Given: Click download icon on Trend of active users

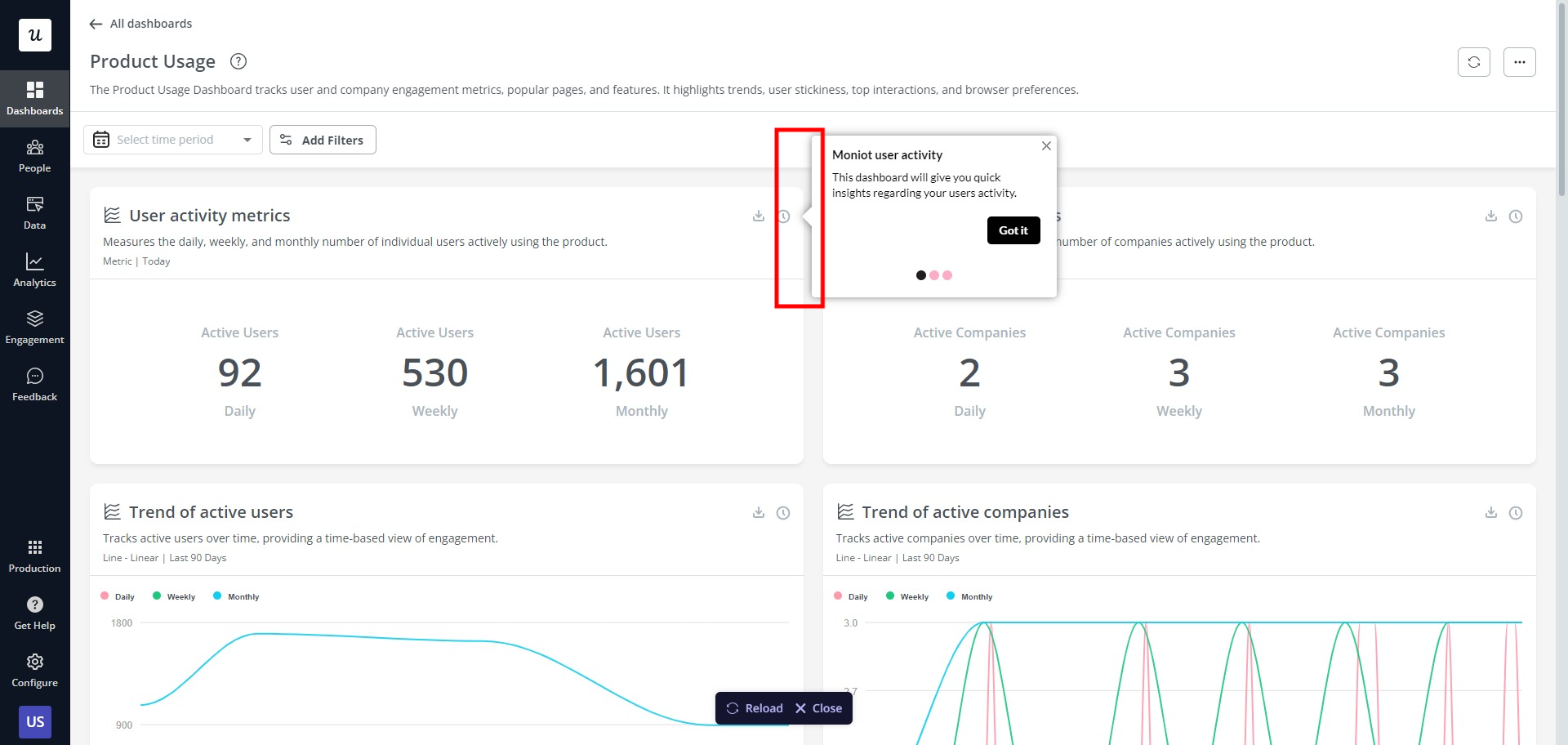Looking at the screenshot, I should (758, 513).
